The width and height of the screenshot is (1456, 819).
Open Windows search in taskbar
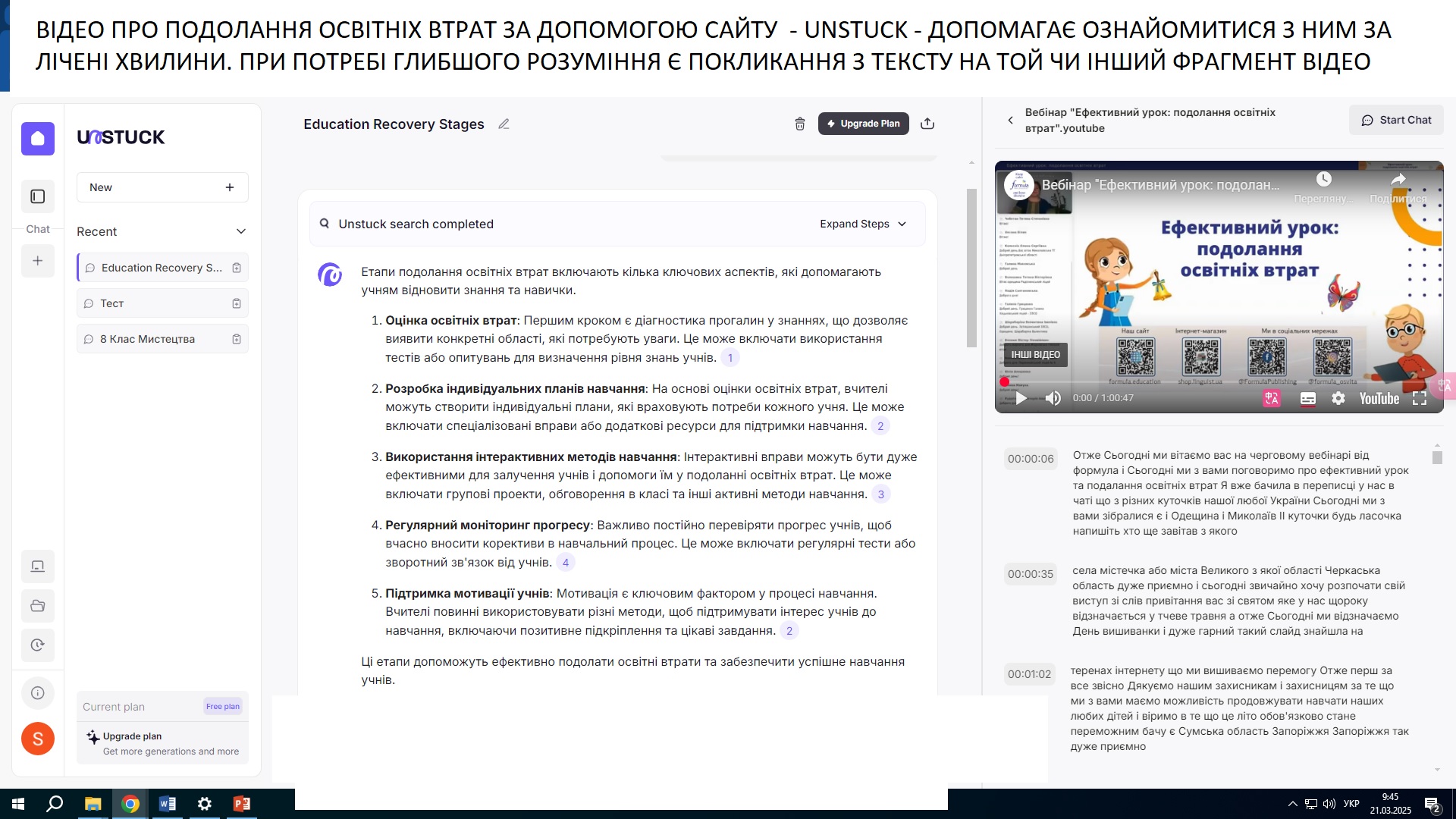[55, 804]
